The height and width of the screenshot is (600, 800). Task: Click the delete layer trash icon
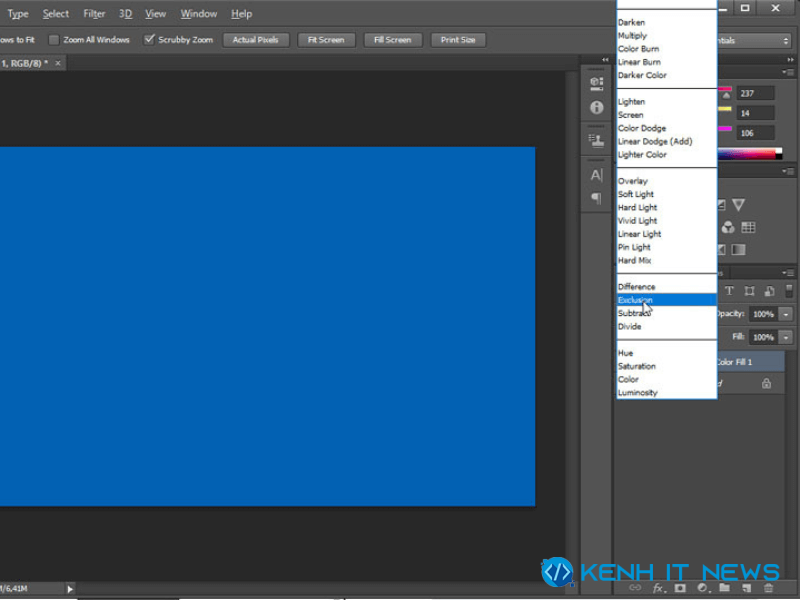(768, 588)
